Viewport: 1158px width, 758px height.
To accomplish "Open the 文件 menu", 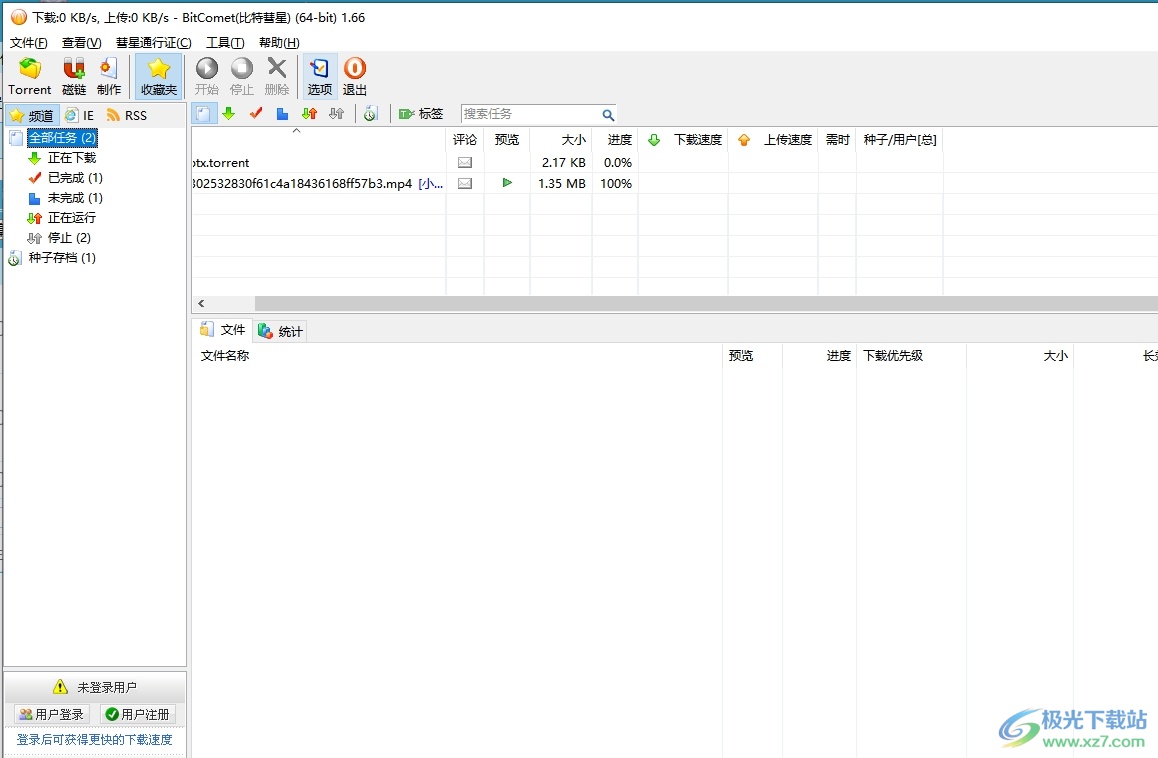I will pyautogui.click(x=28, y=43).
